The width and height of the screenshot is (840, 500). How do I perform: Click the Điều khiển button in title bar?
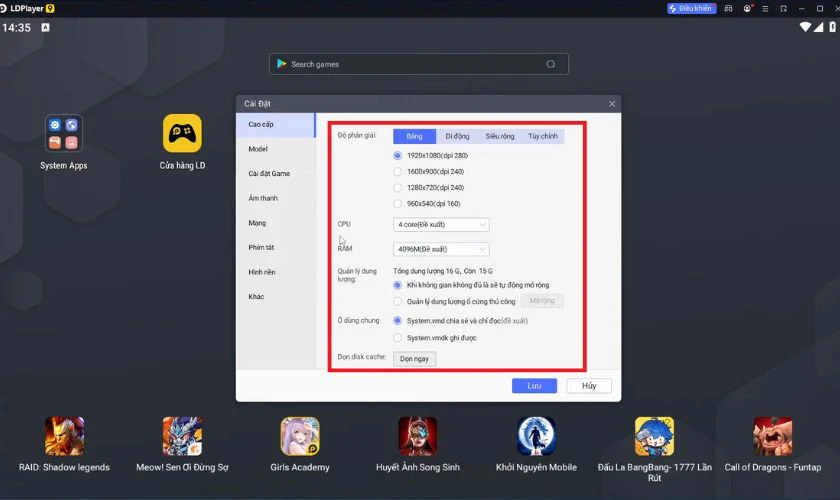(691, 9)
